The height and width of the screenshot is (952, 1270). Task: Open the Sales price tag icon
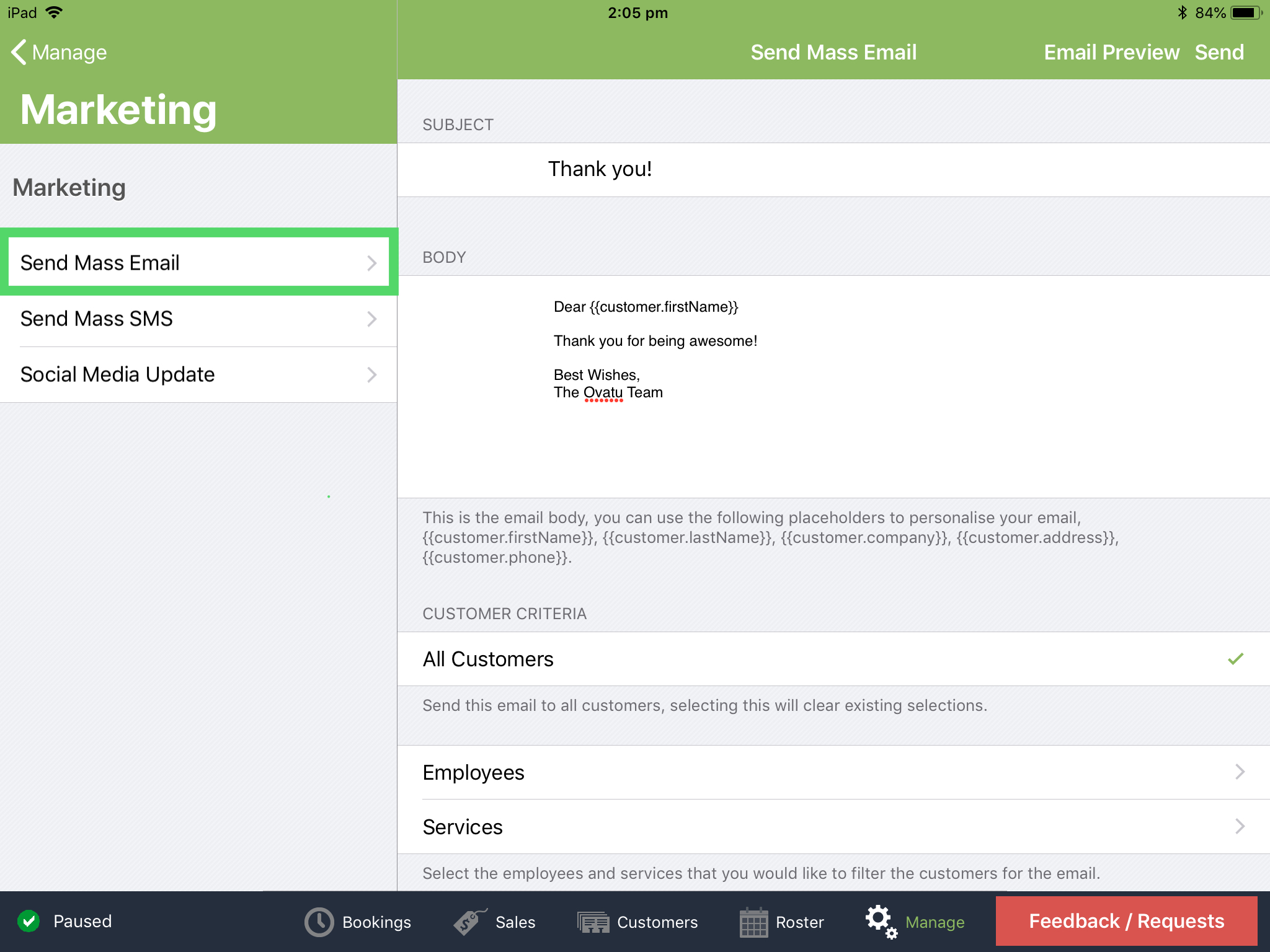pos(470,922)
